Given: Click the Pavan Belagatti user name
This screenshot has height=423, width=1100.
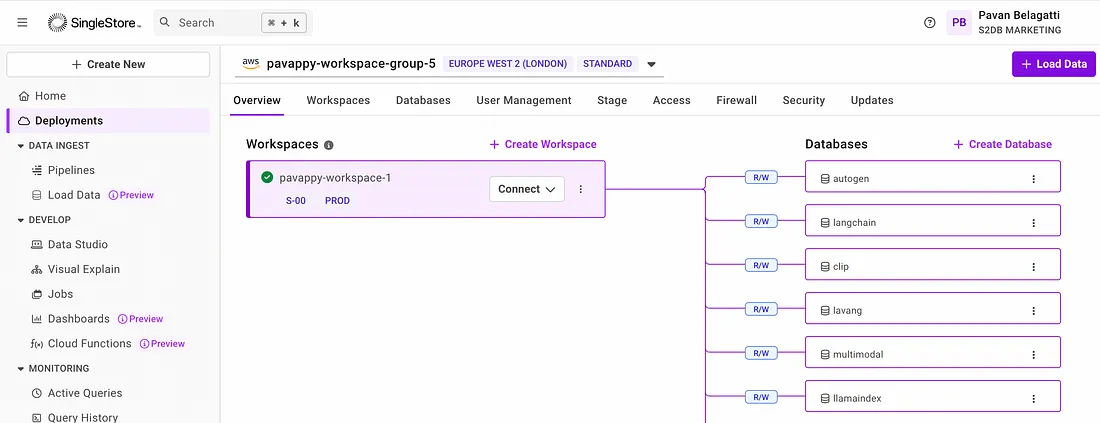Looking at the screenshot, I should pyautogui.click(x=1019, y=15).
